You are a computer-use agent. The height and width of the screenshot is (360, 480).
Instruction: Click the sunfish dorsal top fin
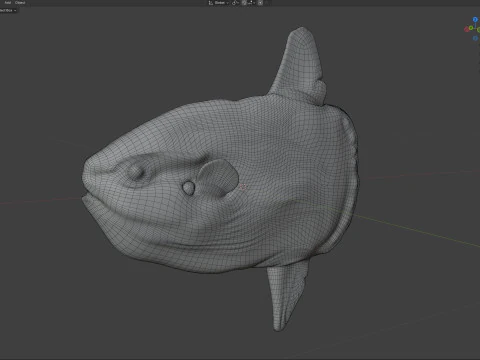[x=300, y=65]
